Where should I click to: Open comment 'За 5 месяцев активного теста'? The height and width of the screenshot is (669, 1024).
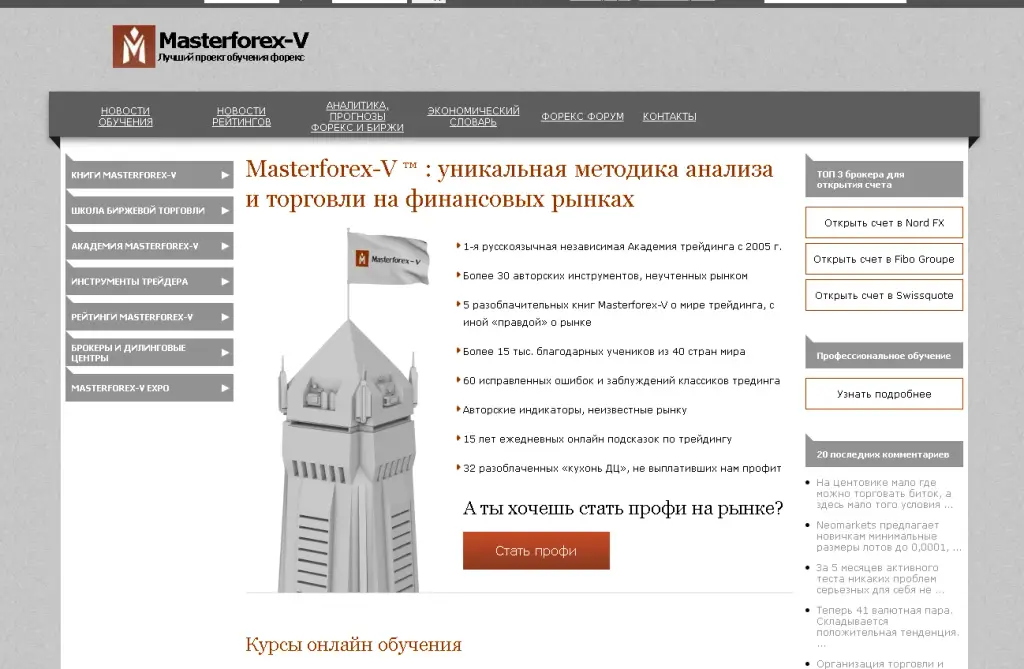point(880,579)
